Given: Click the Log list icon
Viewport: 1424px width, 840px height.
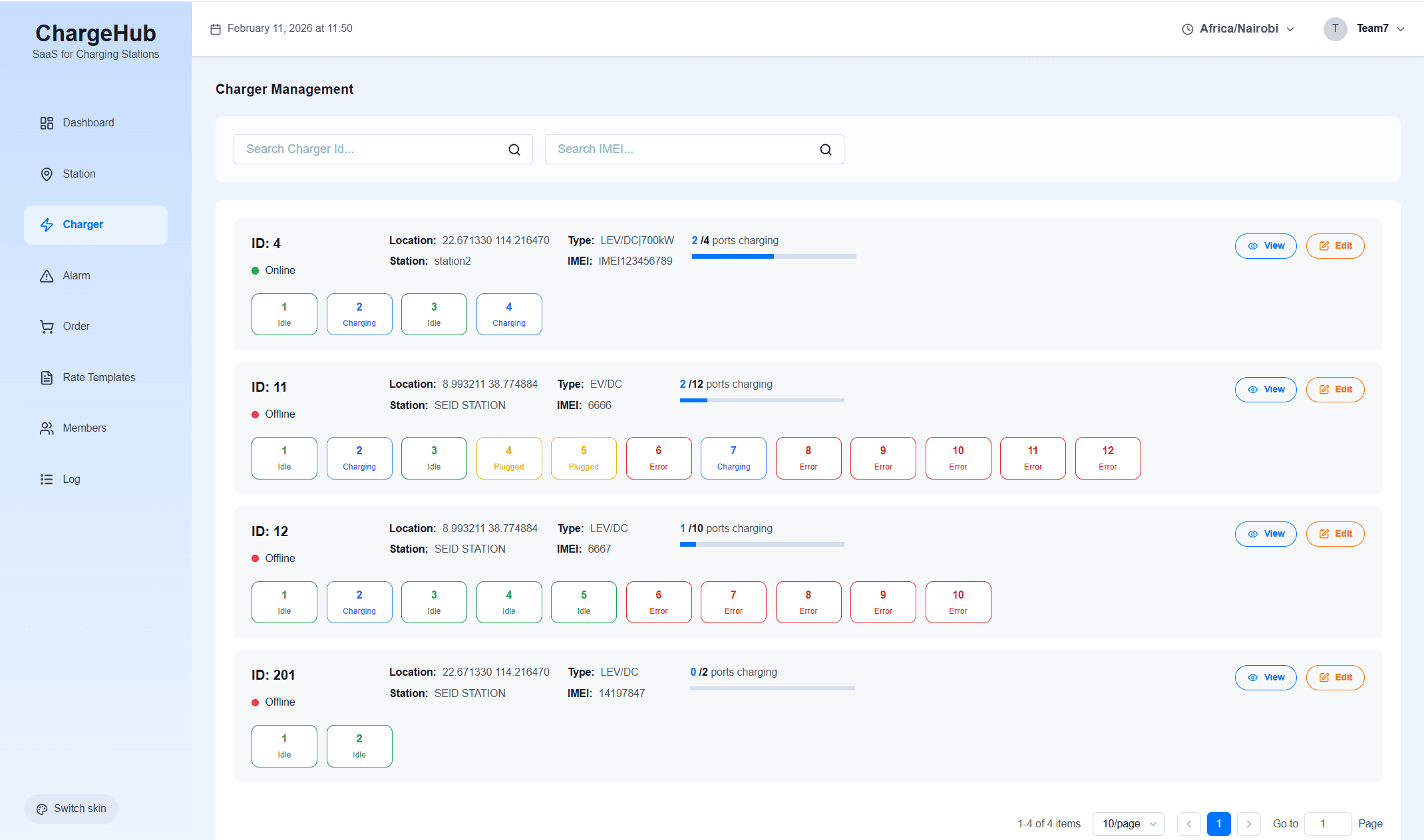Looking at the screenshot, I should click(47, 480).
